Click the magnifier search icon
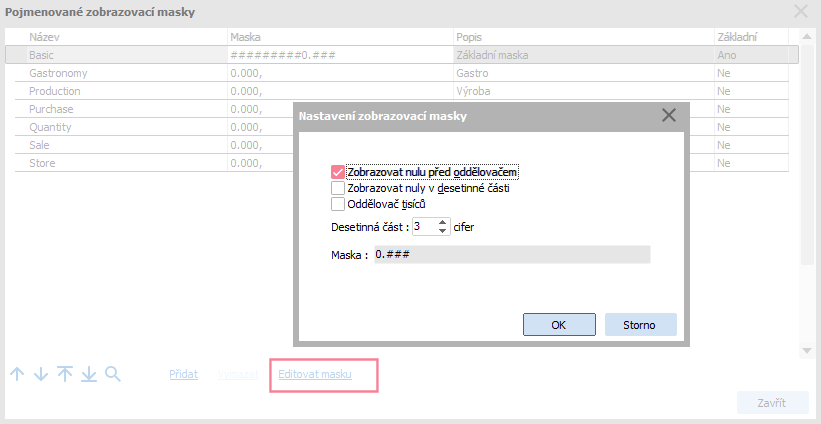The width and height of the screenshot is (821, 424). (113, 374)
